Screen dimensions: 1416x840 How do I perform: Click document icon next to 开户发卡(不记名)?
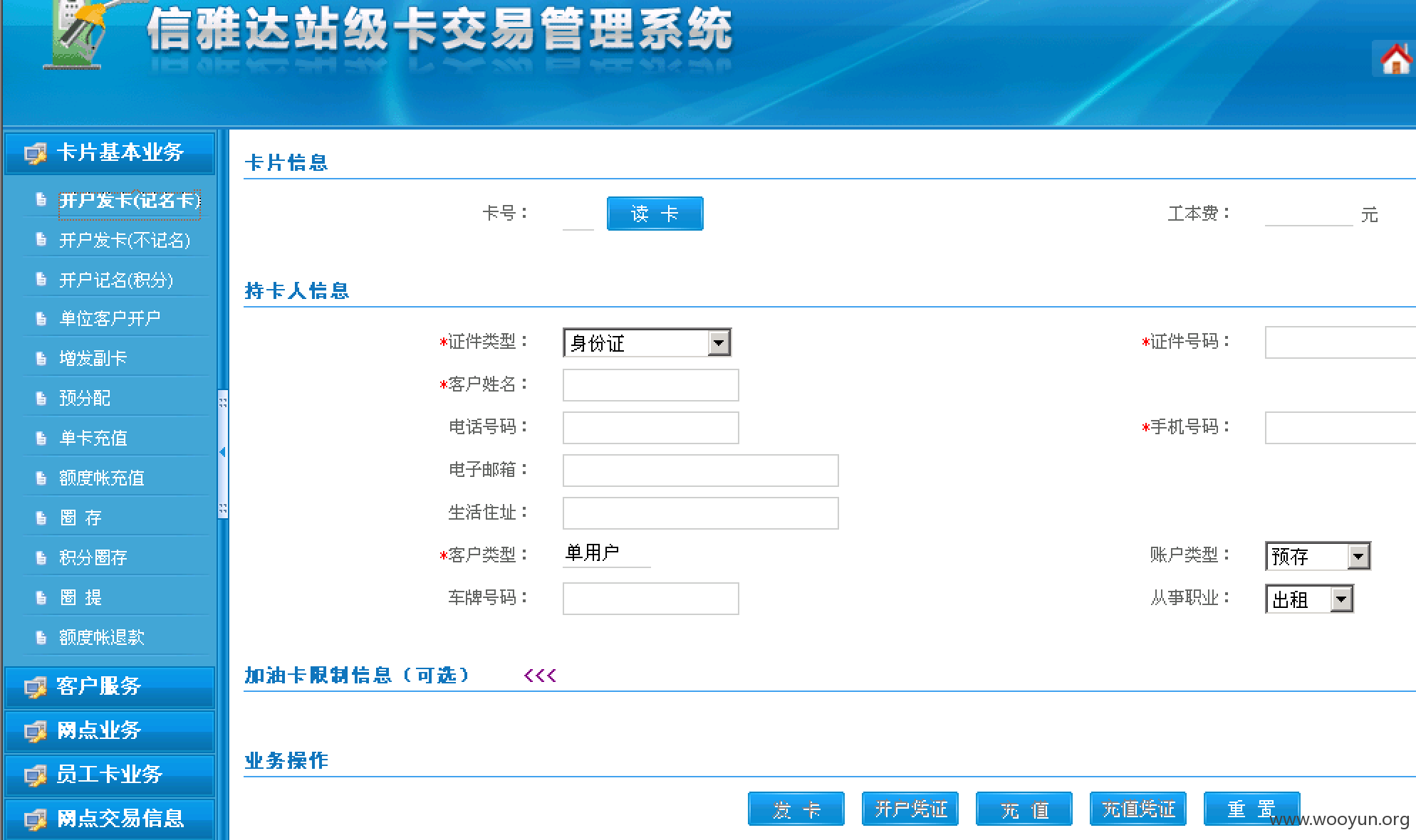click(41, 240)
